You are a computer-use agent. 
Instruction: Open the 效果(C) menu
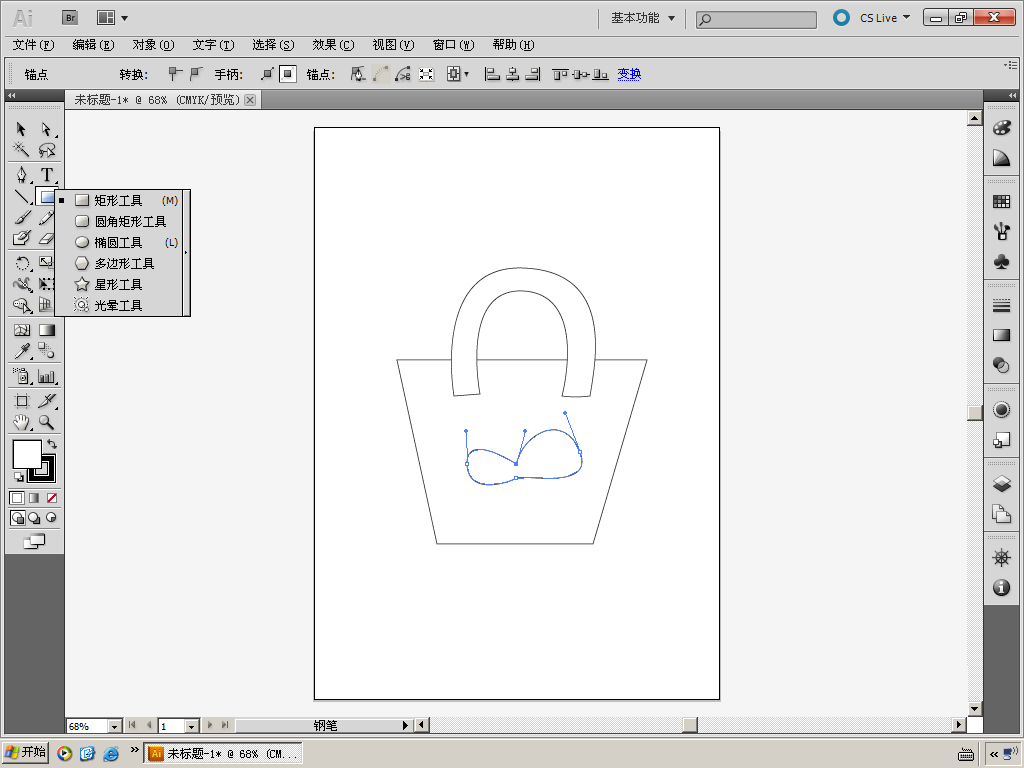[x=333, y=45]
